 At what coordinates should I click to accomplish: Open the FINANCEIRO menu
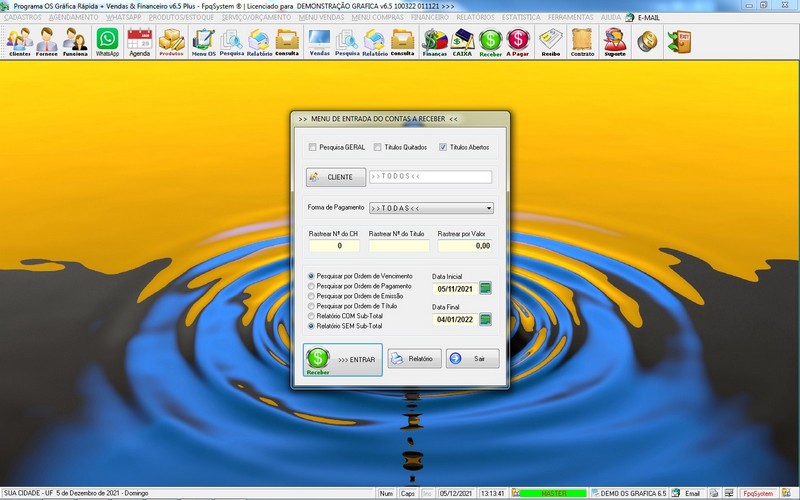tap(430, 17)
